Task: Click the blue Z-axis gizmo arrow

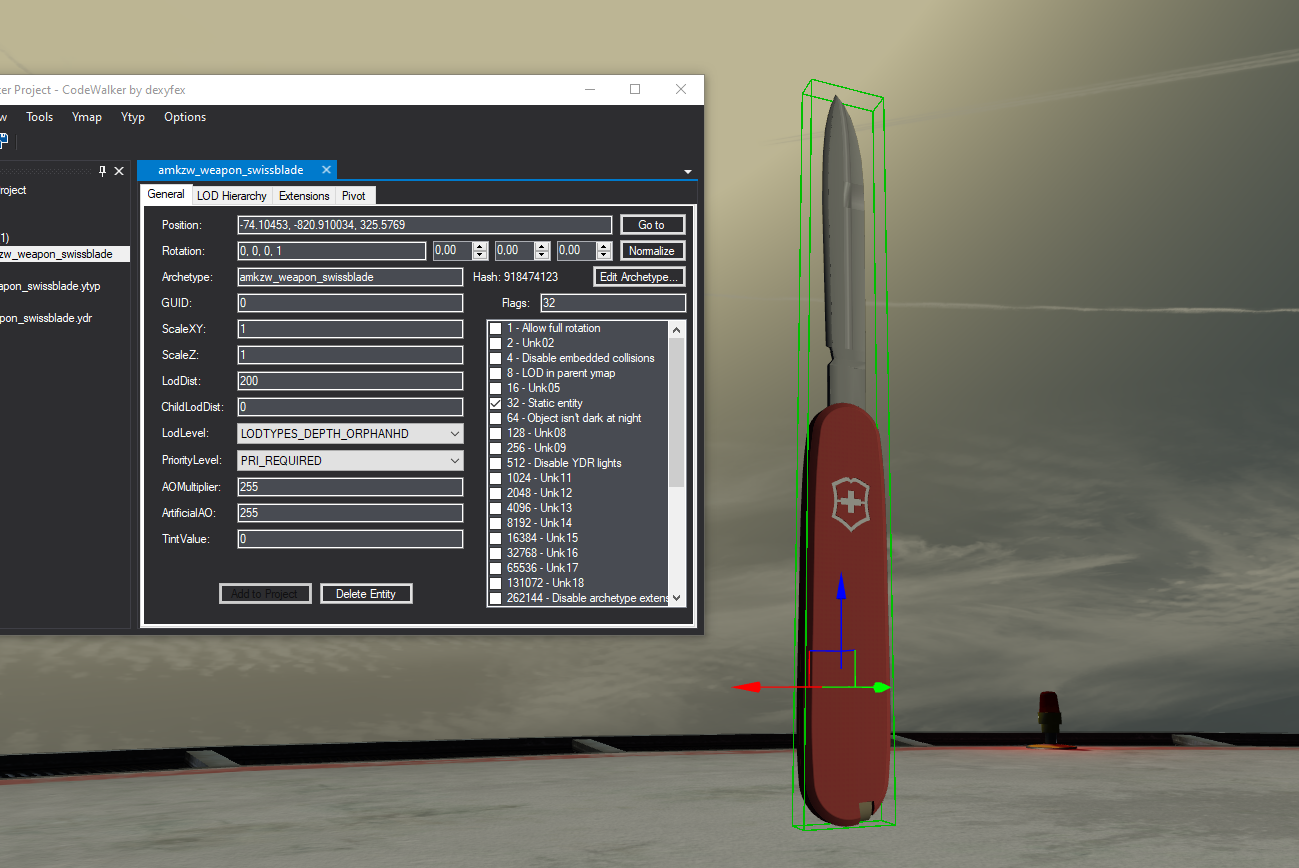Action: click(x=841, y=585)
